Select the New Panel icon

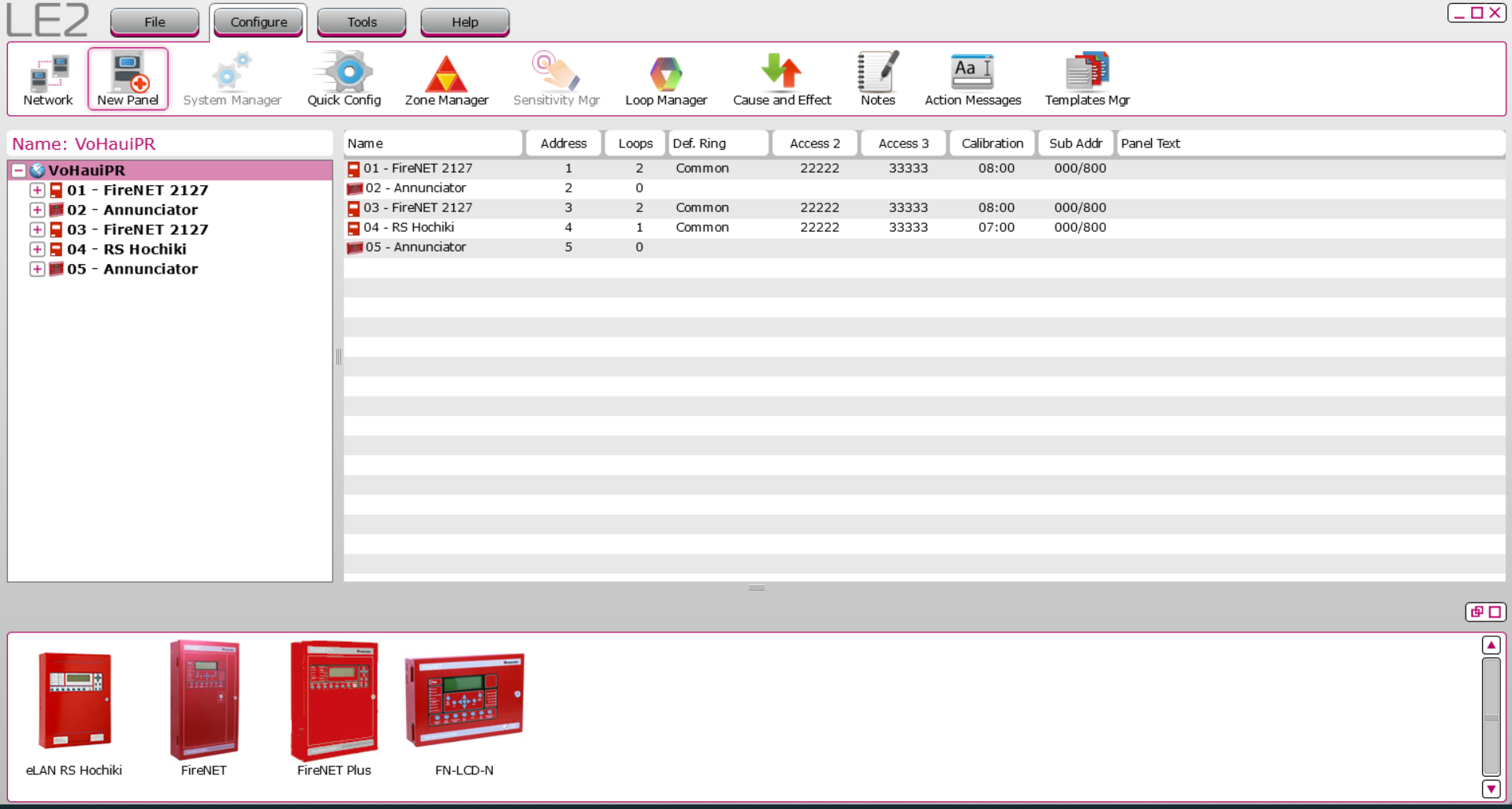click(127, 77)
